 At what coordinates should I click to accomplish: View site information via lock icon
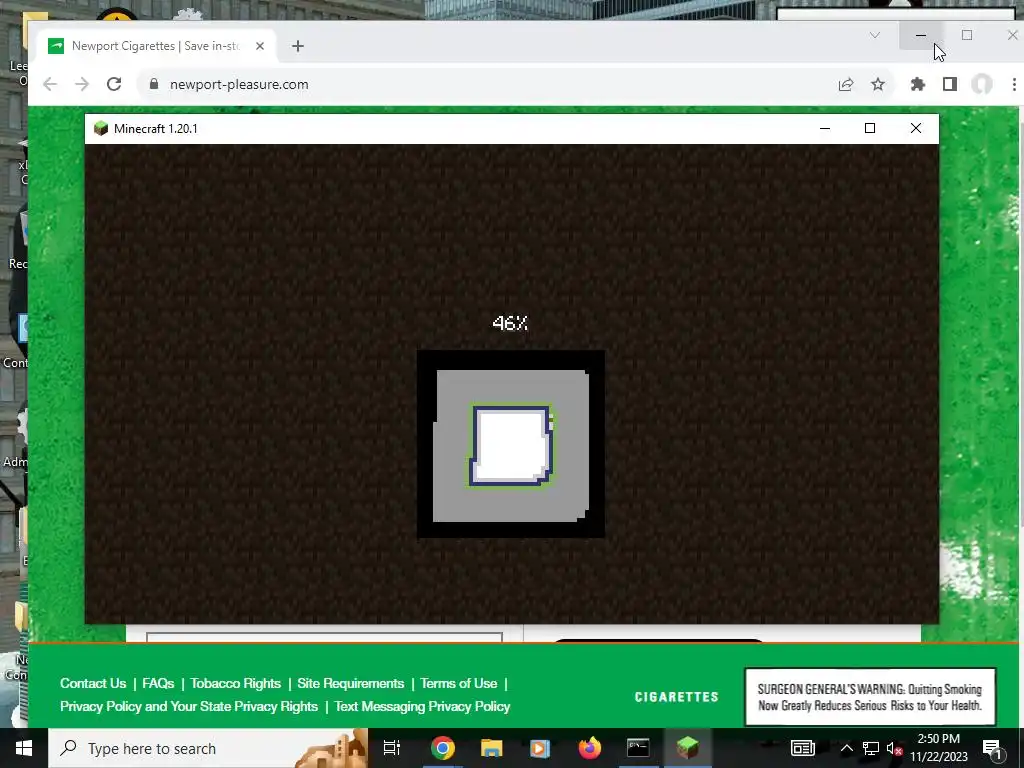click(154, 84)
